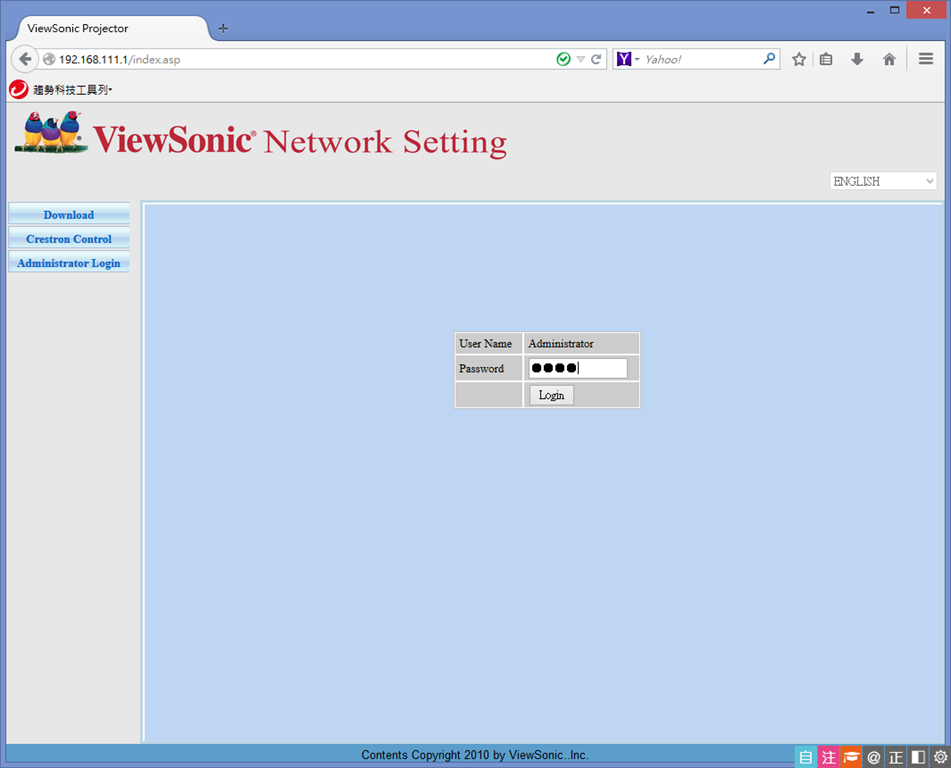The image size is (951, 768).
Task: Minimize the browser window
Action: pos(870,11)
